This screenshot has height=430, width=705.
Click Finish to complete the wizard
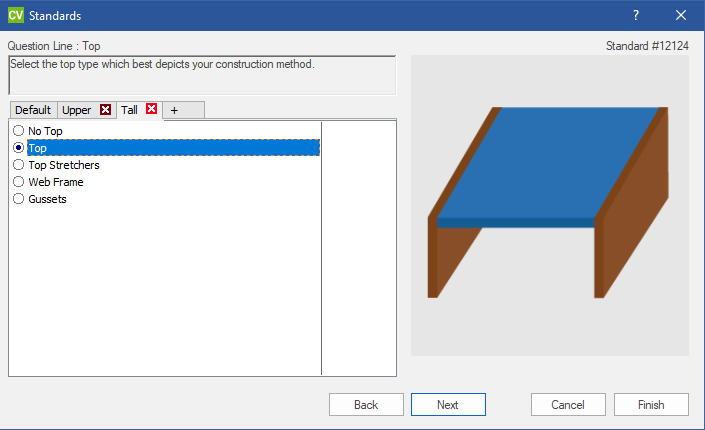651,405
